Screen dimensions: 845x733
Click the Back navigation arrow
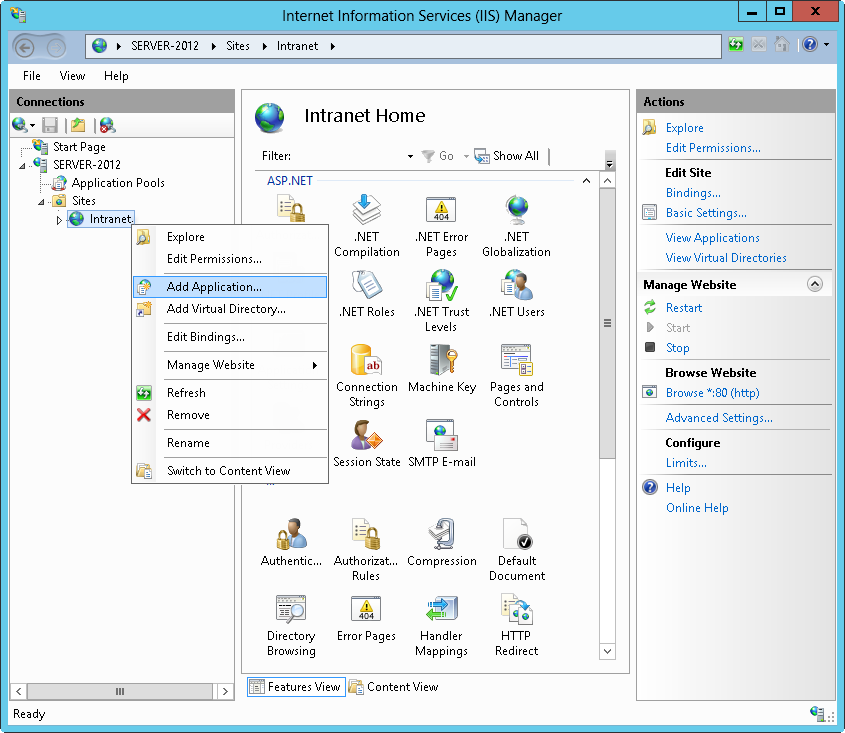tap(24, 48)
